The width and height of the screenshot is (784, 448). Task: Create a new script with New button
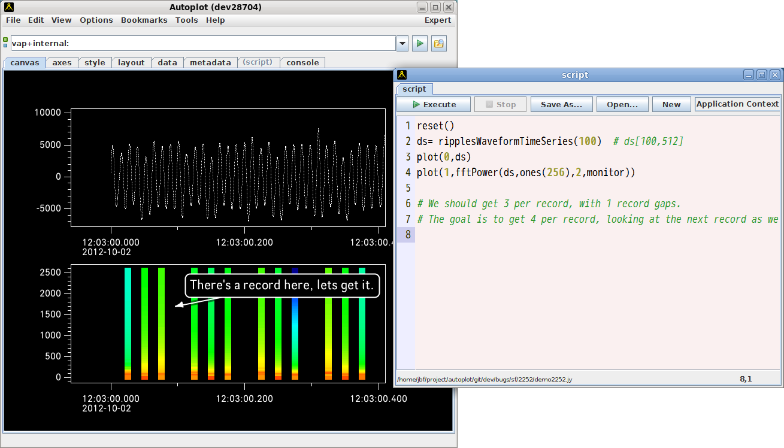(x=671, y=104)
